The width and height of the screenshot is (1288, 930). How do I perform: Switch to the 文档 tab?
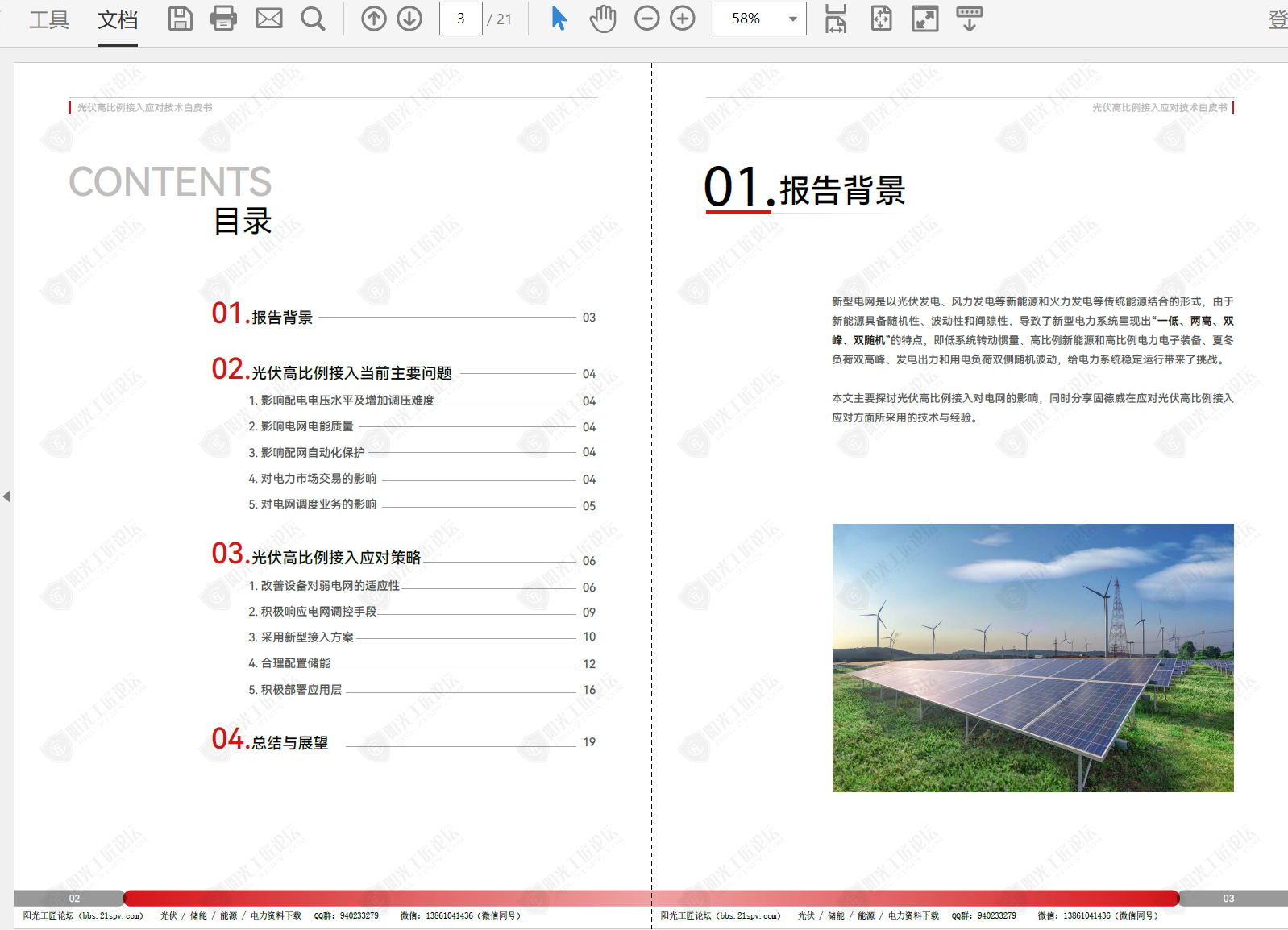118,19
